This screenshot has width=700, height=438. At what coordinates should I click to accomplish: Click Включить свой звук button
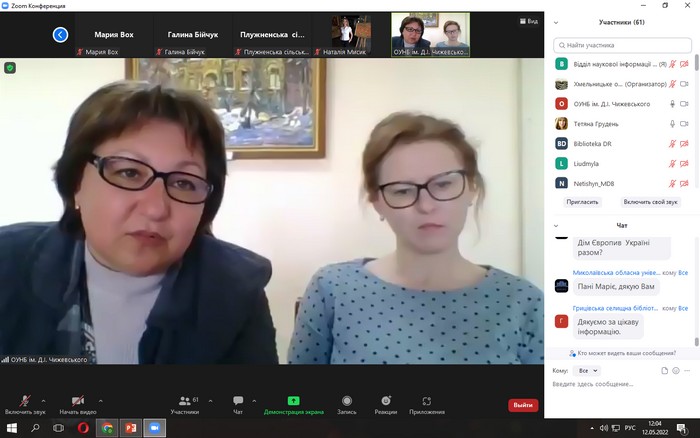650,202
